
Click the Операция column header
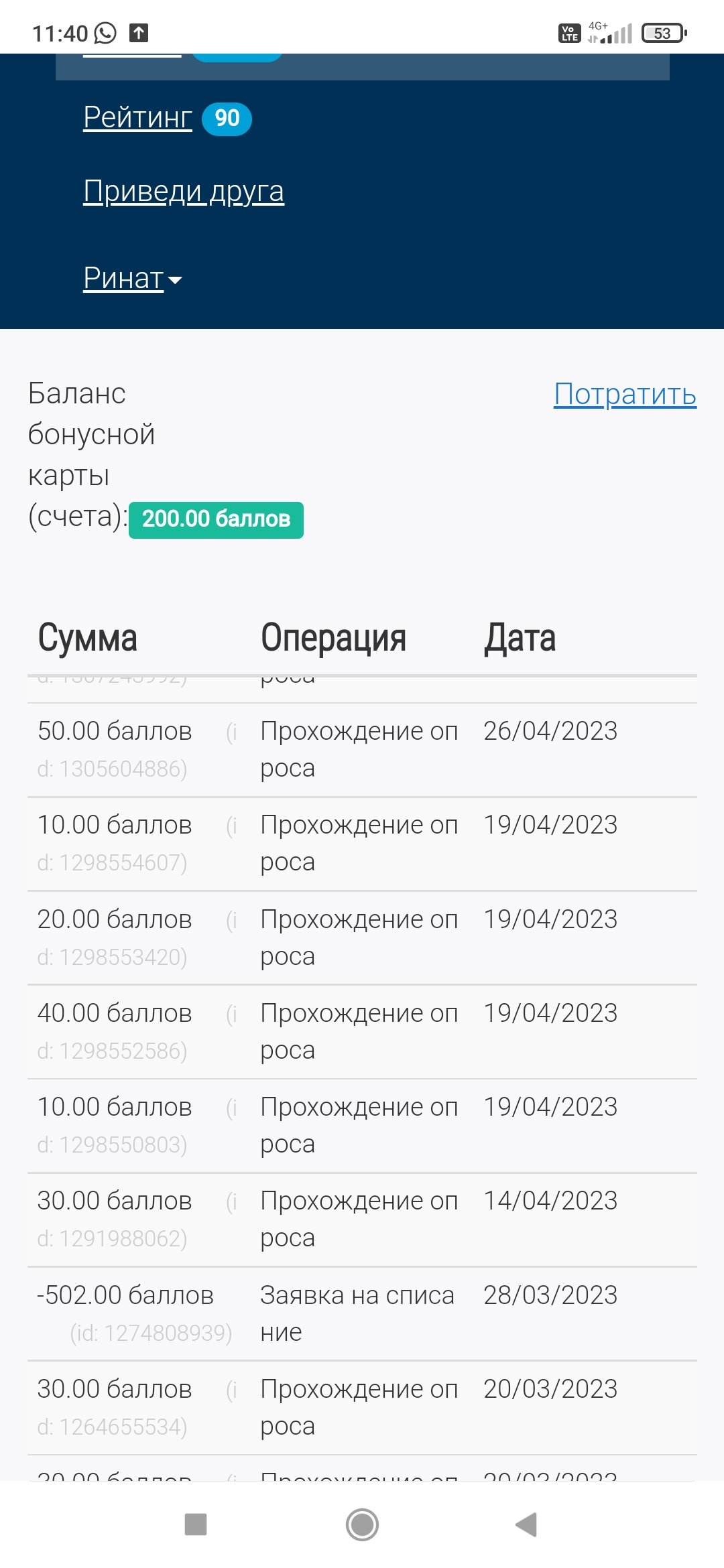333,637
